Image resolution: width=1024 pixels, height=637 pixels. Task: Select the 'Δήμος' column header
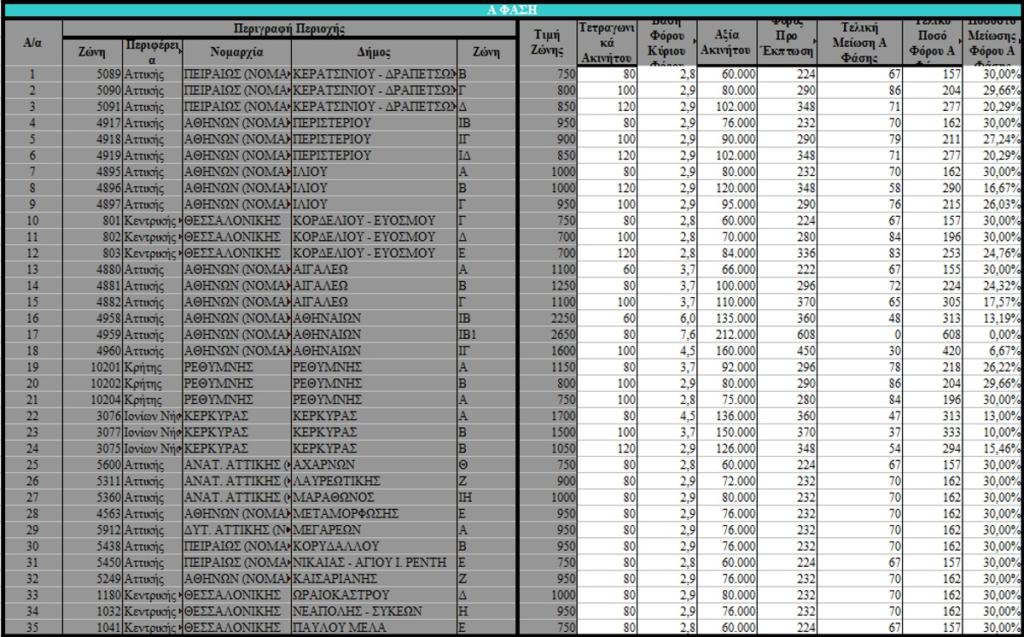[373, 51]
